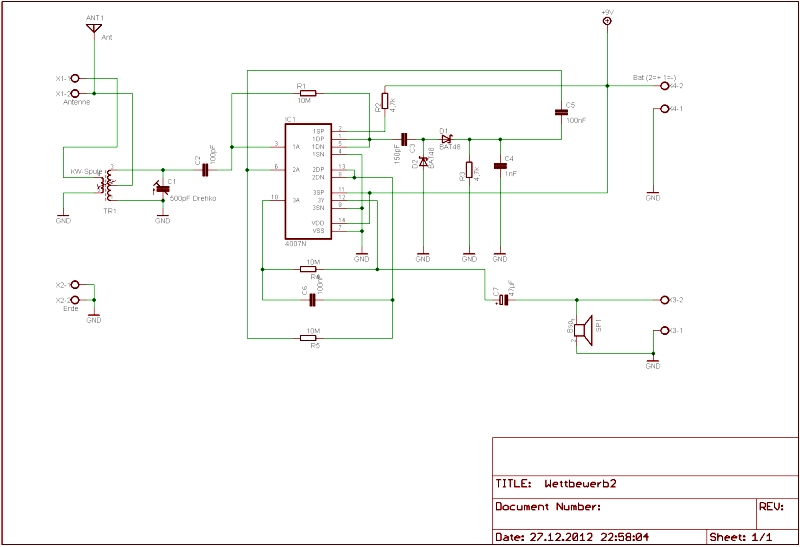This screenshot has width=800, height=547.
Task: Click the X3-2 speaker output pin
Action: [664, 300]
